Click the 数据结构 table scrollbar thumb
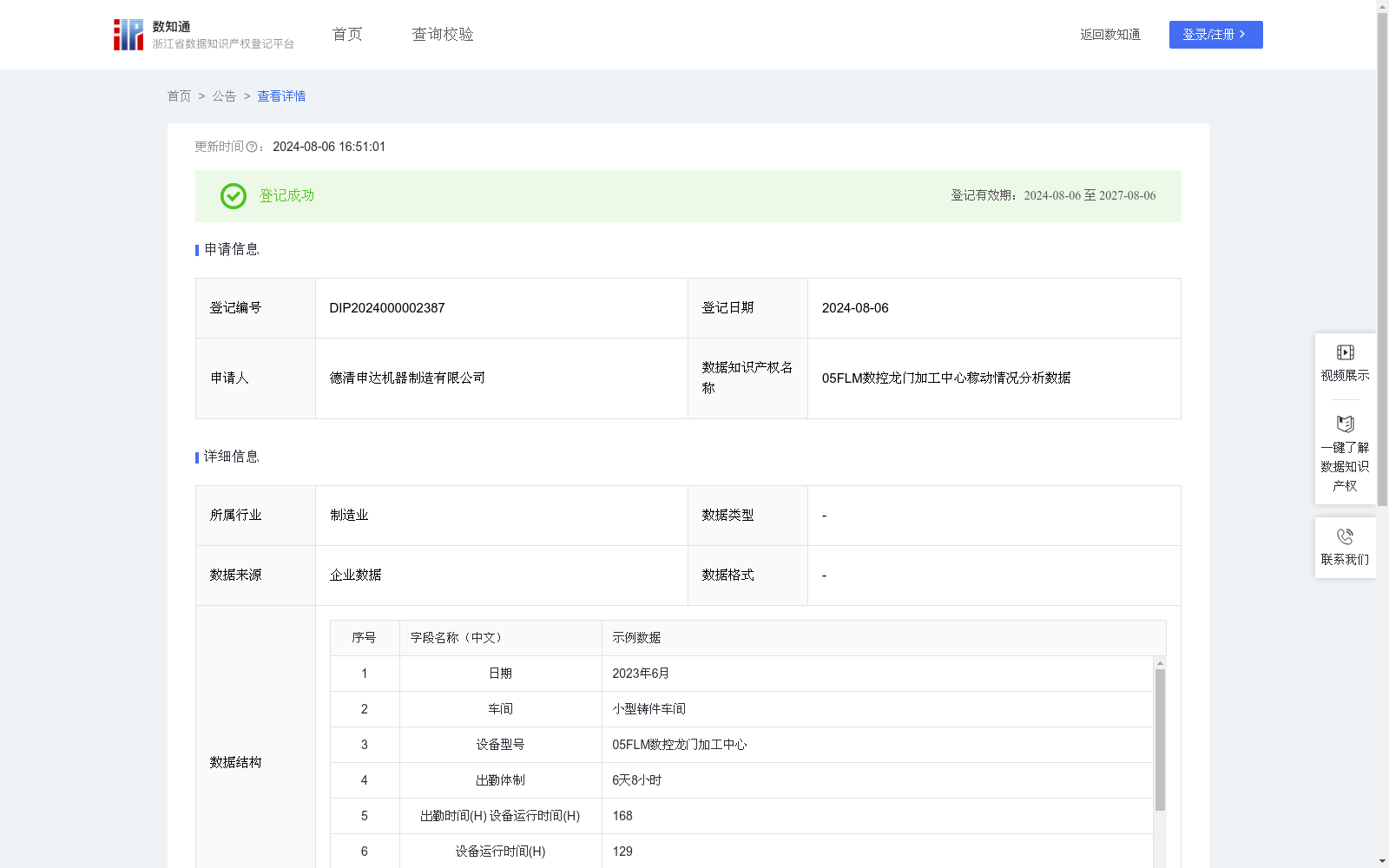The image size is (1389, 868). [1160, 740]
